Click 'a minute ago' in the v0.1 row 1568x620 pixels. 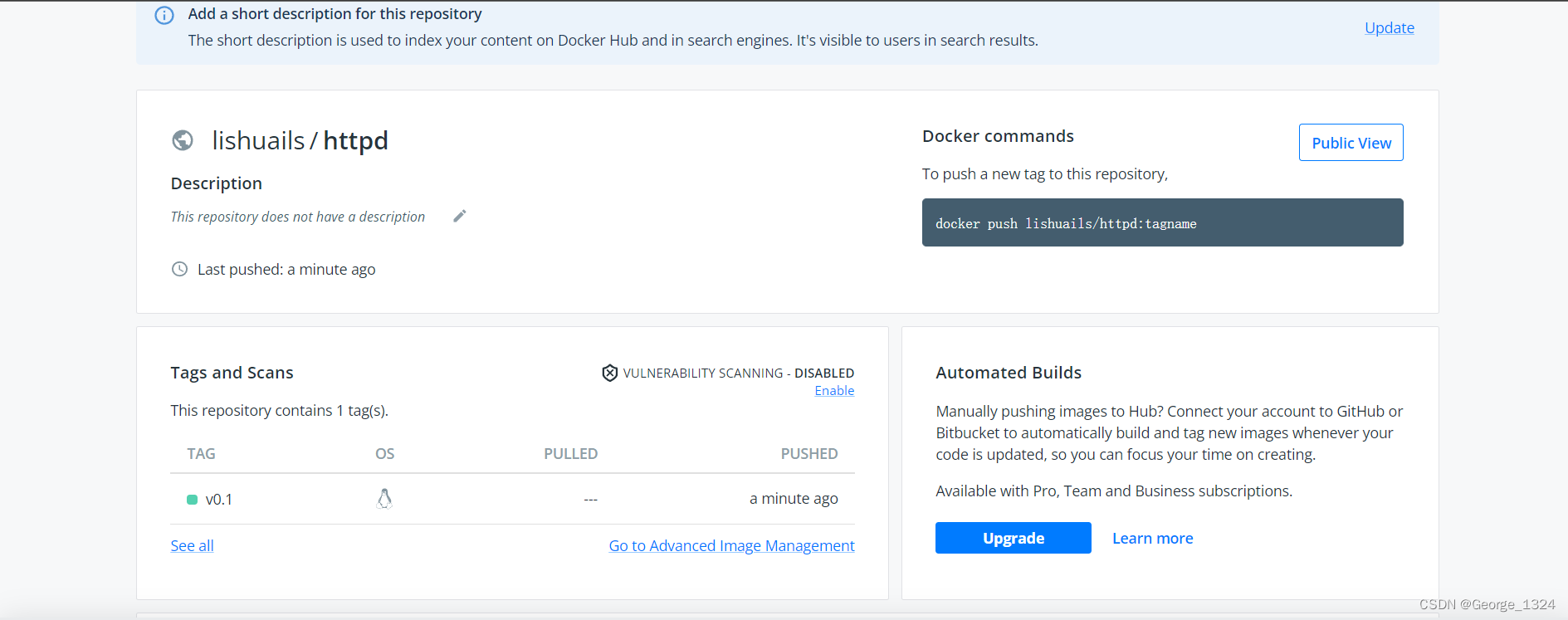[x=794, y=499]
